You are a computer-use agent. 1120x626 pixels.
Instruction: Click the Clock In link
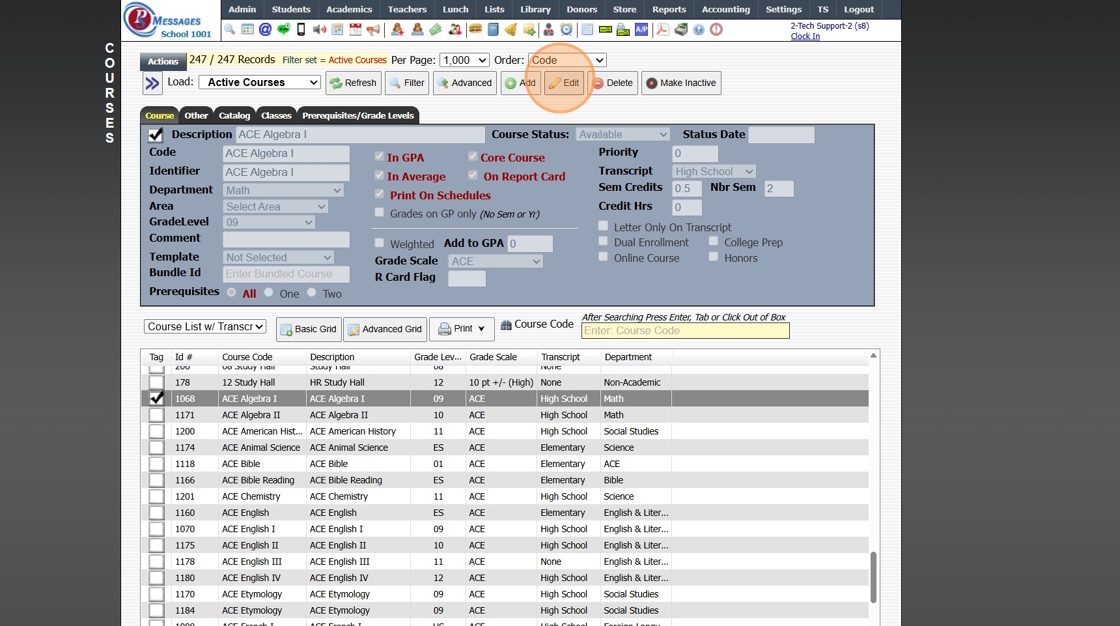805,36
